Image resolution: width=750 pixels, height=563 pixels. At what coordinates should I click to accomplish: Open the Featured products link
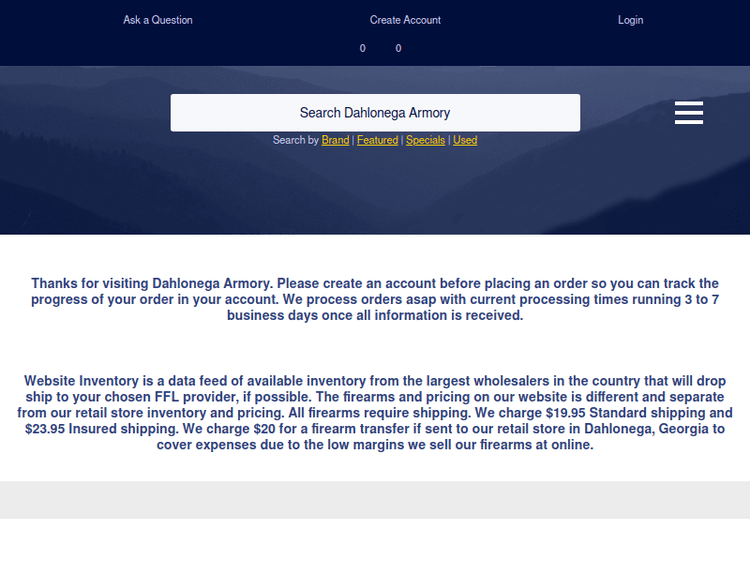point(377,140)
